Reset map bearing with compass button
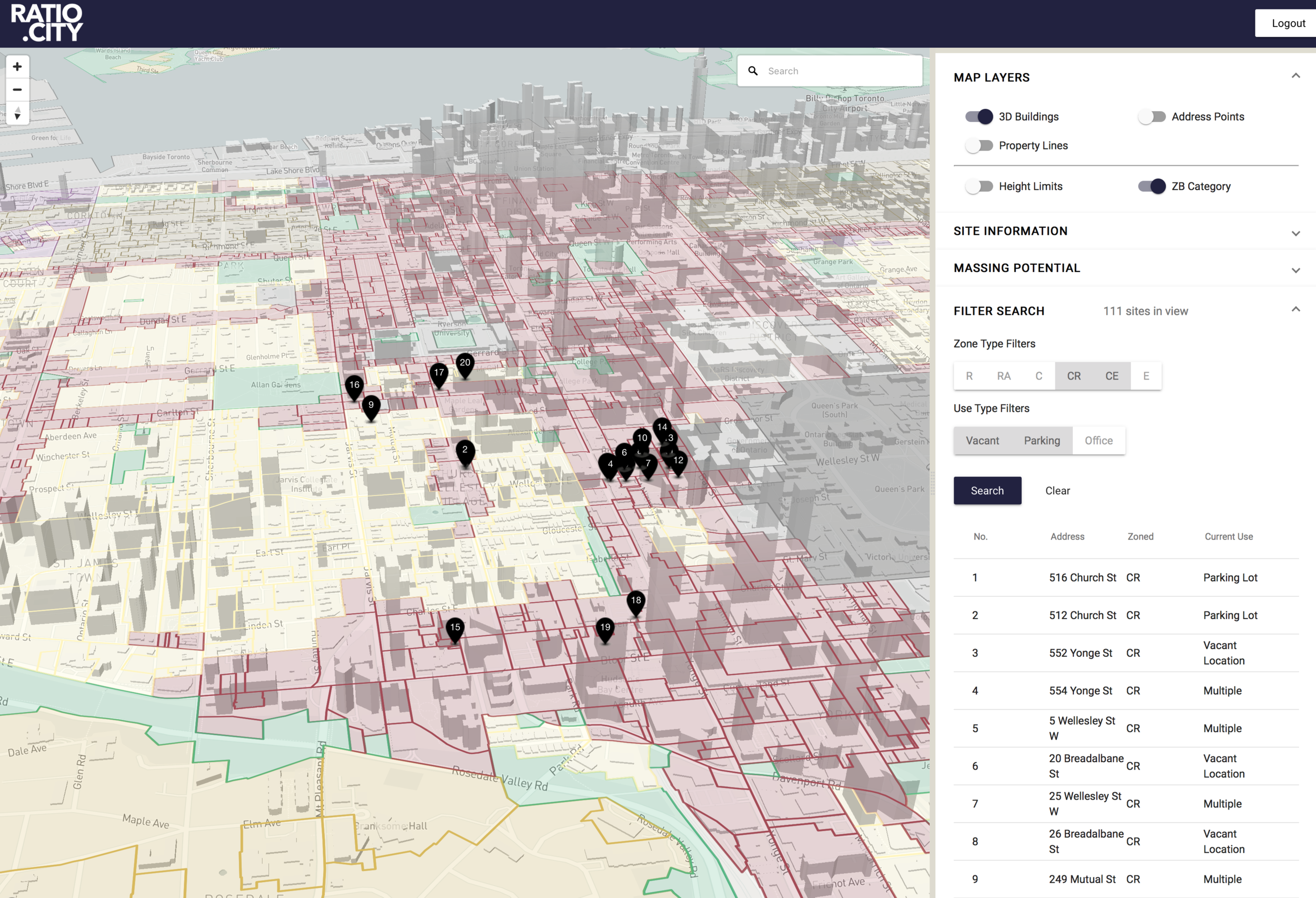 pyautogui.click(x=17, y=113)
